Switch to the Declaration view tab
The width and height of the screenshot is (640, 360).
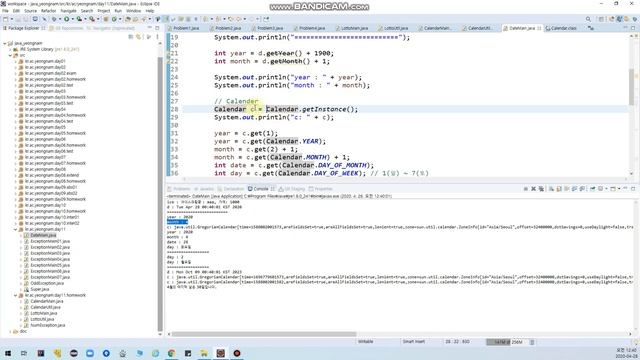click(231, 189)
